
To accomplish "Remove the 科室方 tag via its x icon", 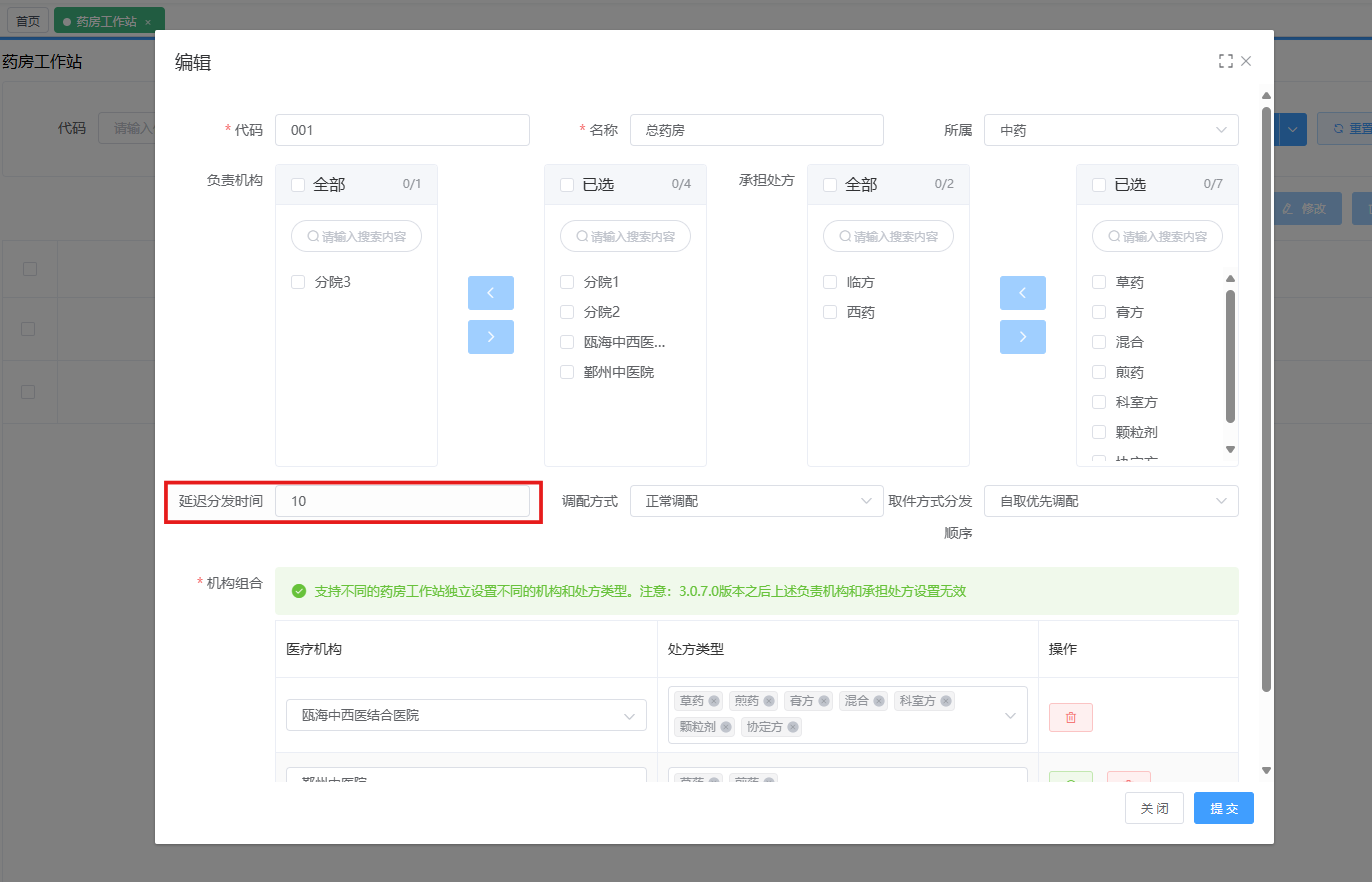I will (x=946, y=701).
